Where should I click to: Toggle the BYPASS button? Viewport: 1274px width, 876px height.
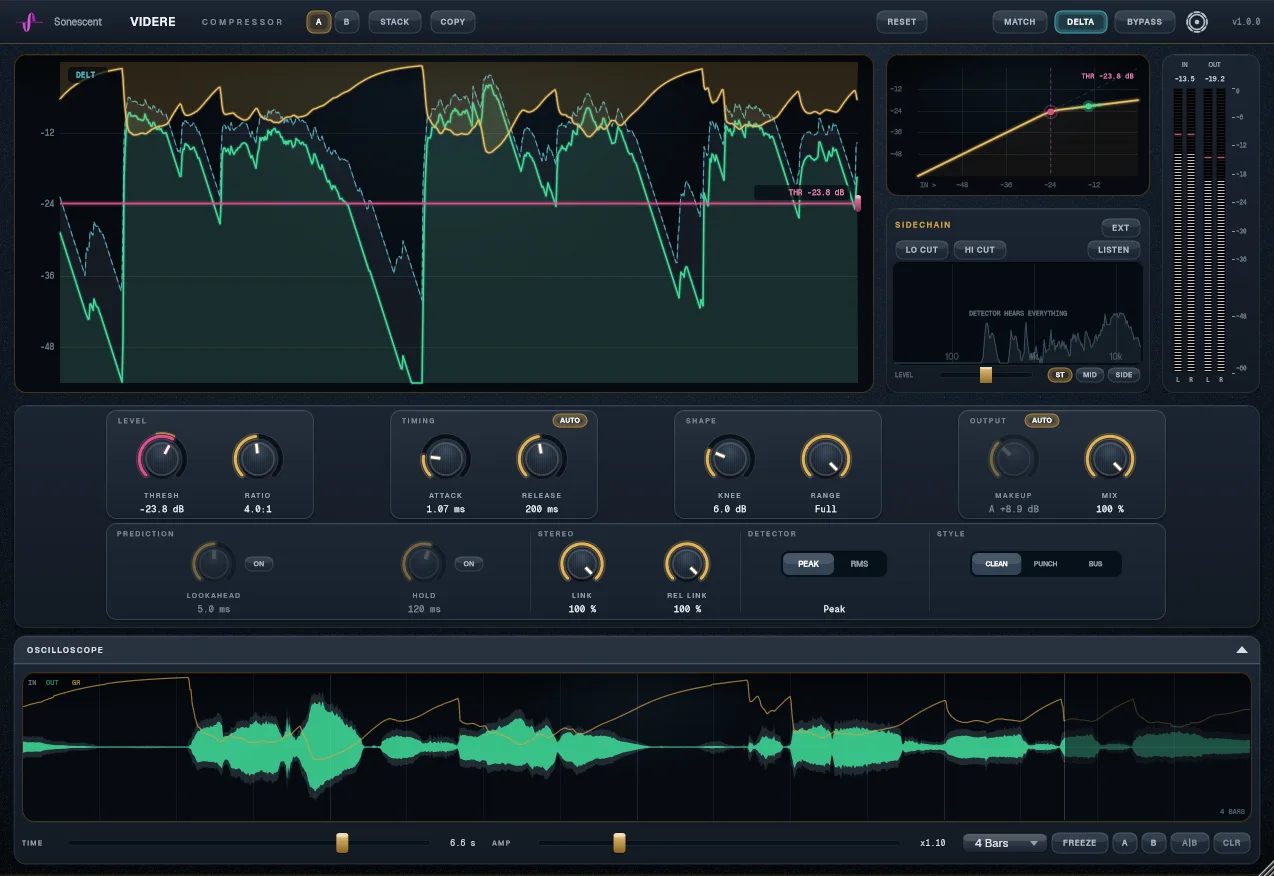pos(1145,22)
